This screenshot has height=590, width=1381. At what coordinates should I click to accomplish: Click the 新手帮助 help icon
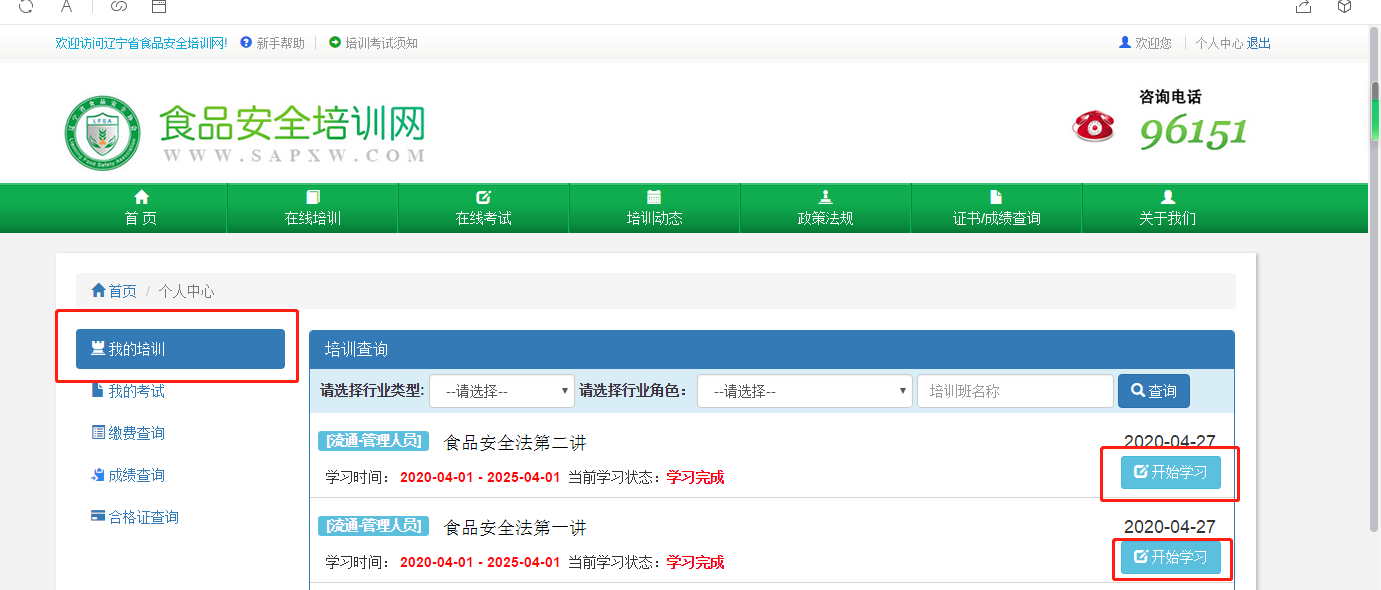(246, 43)
